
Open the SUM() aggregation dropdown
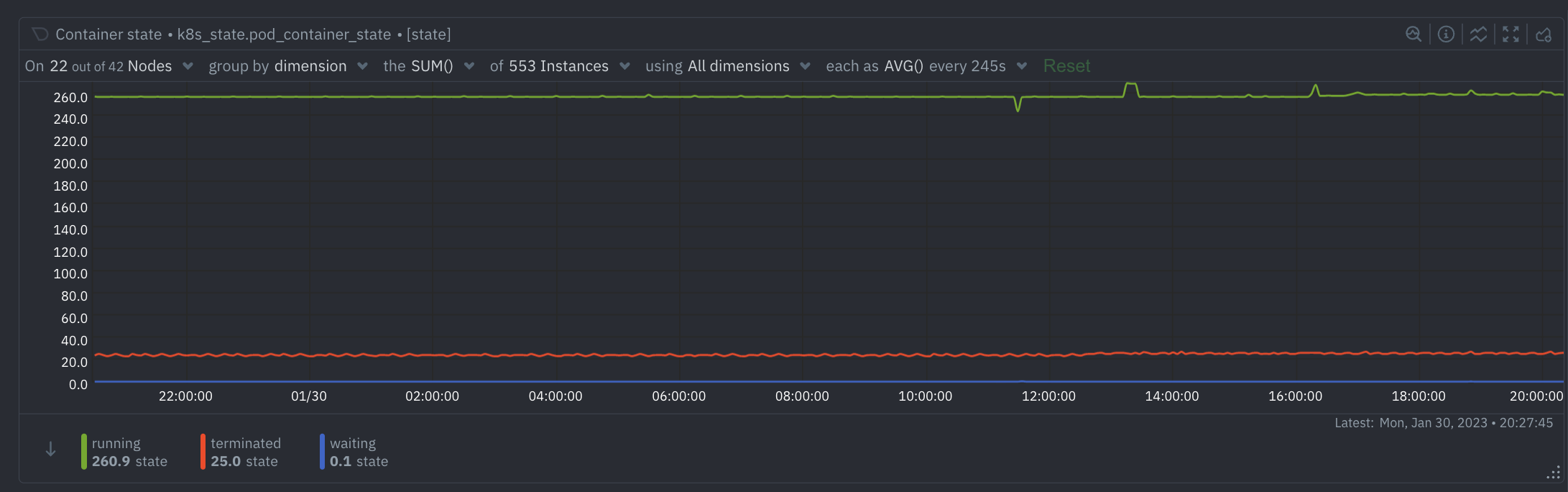coord(429,66)
